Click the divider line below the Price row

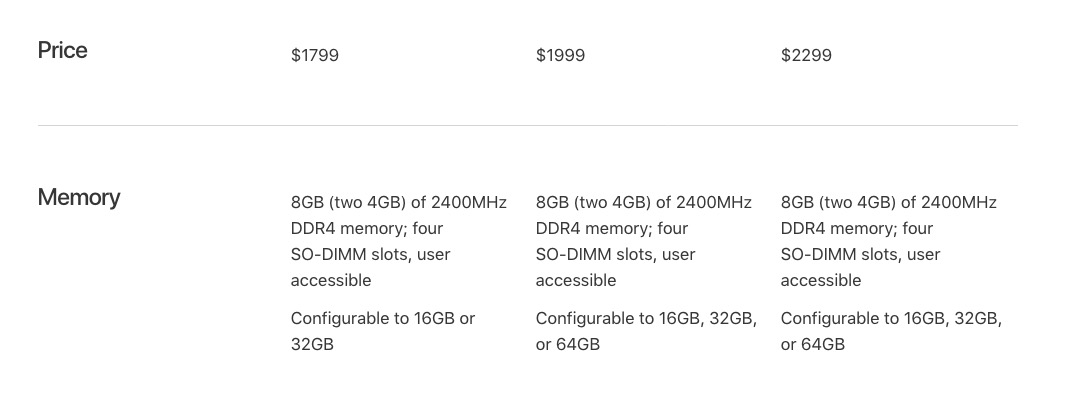527,125
